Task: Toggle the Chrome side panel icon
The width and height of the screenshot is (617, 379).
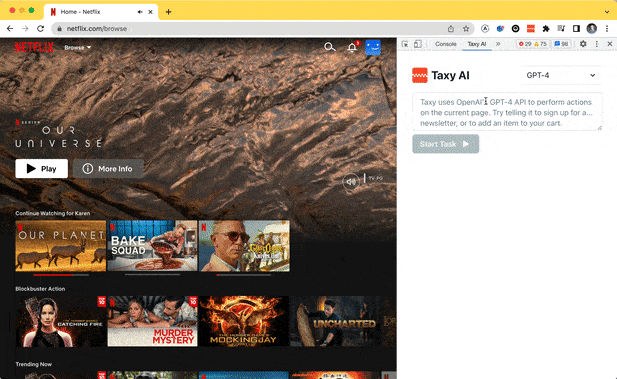Action: (576, 28)
